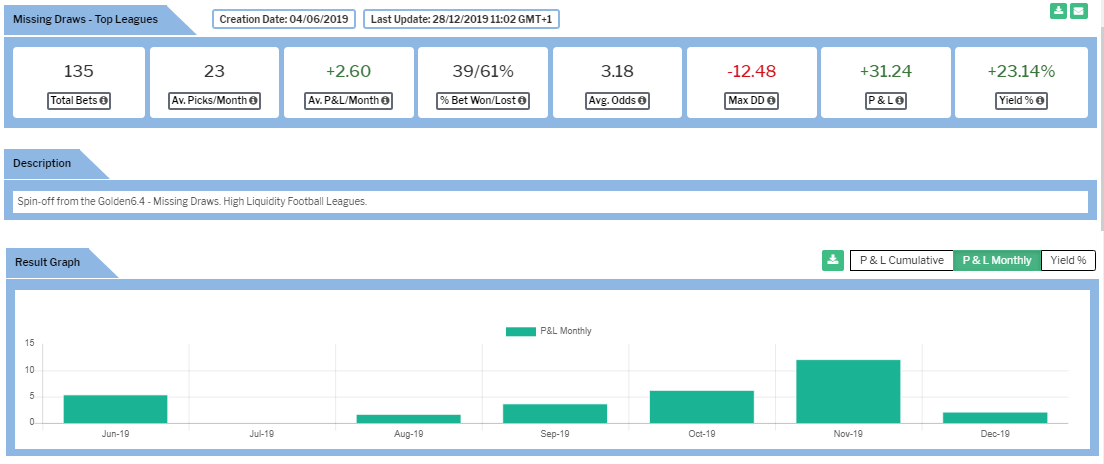The height and width of the screenshot is (464, 1104).
Task: Click info icon next to Yield %
Action: click(1039, 101)
